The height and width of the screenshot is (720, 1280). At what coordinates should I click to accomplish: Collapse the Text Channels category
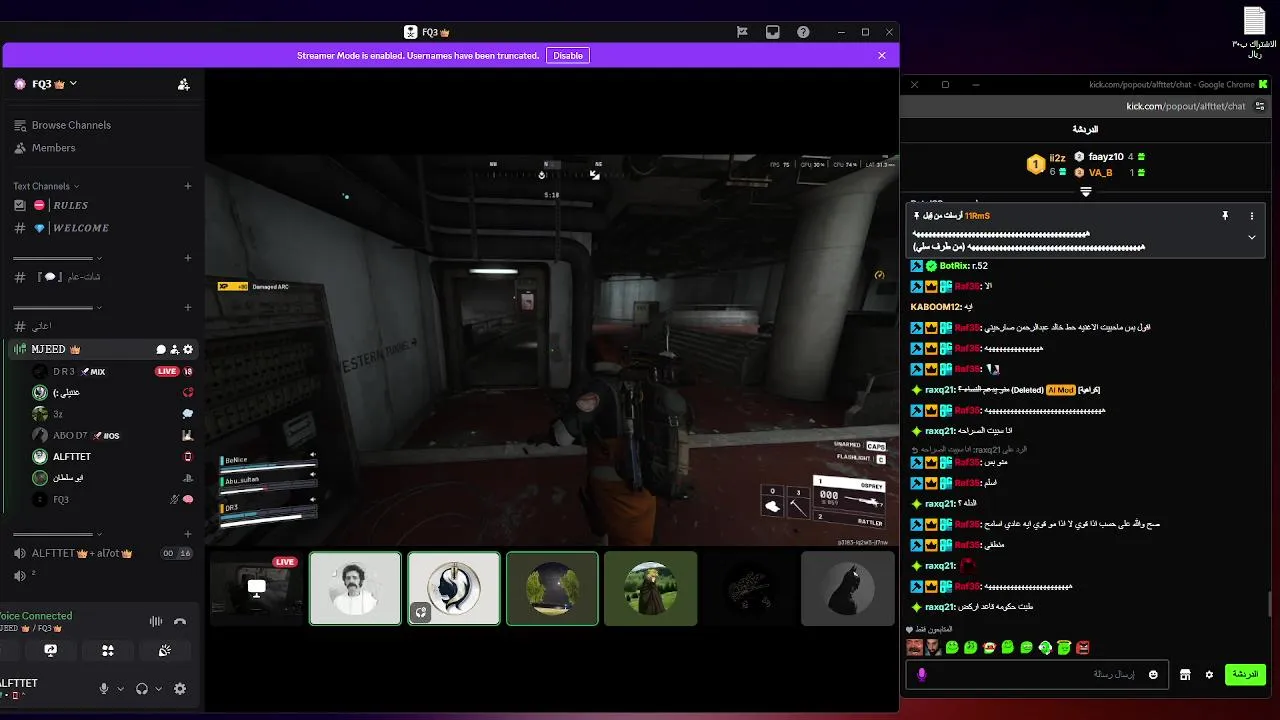coord(46,186)
